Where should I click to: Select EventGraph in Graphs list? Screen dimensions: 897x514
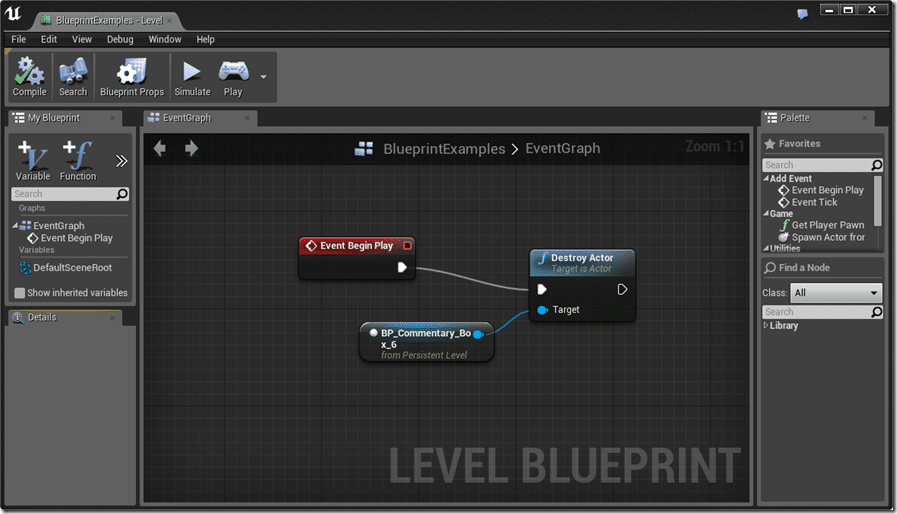click(58, 226)
